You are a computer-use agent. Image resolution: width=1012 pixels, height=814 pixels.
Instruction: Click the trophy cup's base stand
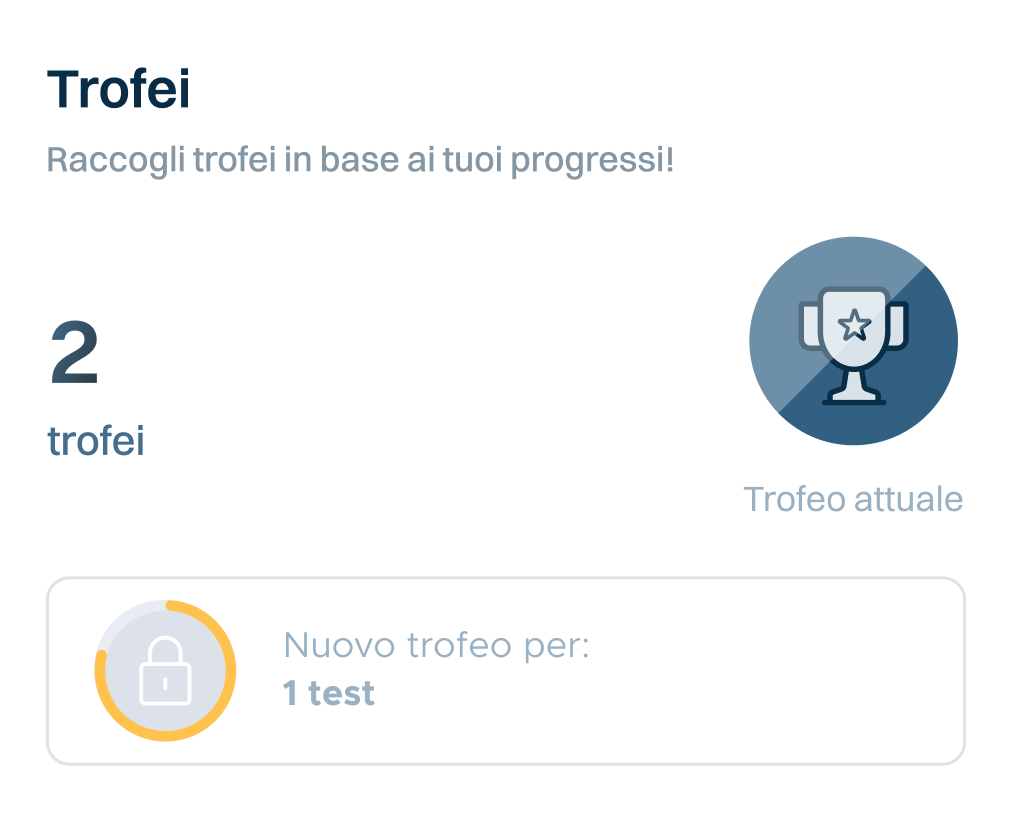point(853,395)
